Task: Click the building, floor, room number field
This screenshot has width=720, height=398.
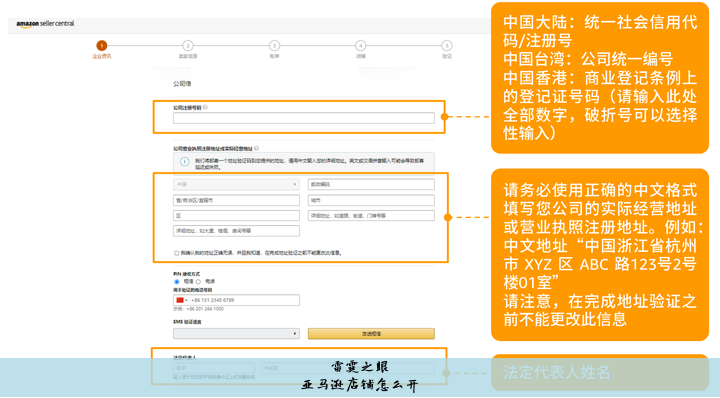Action: pos(236,231)
